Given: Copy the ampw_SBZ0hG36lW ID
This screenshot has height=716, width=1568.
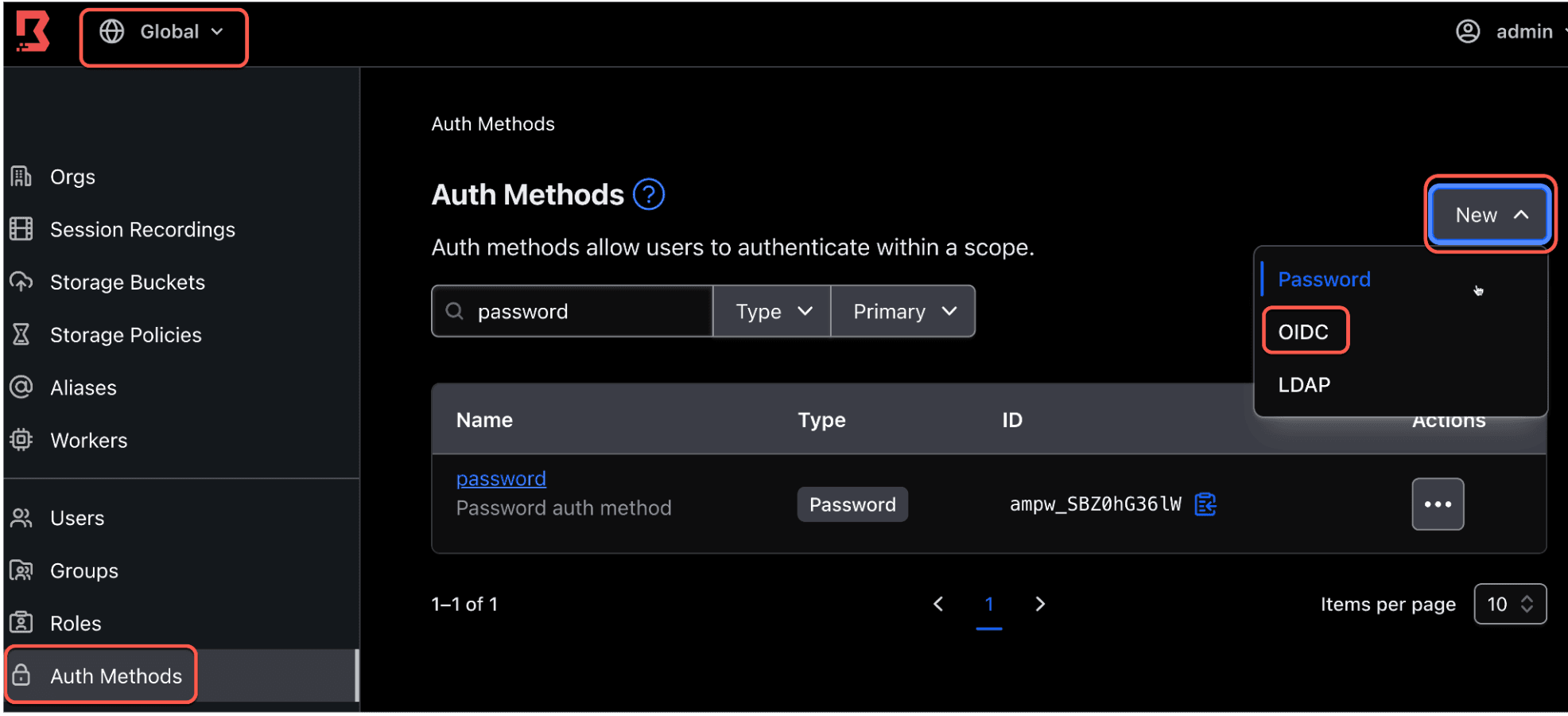Looking at the screenshot, I should pyautogui.click(x=1205, y=504).
